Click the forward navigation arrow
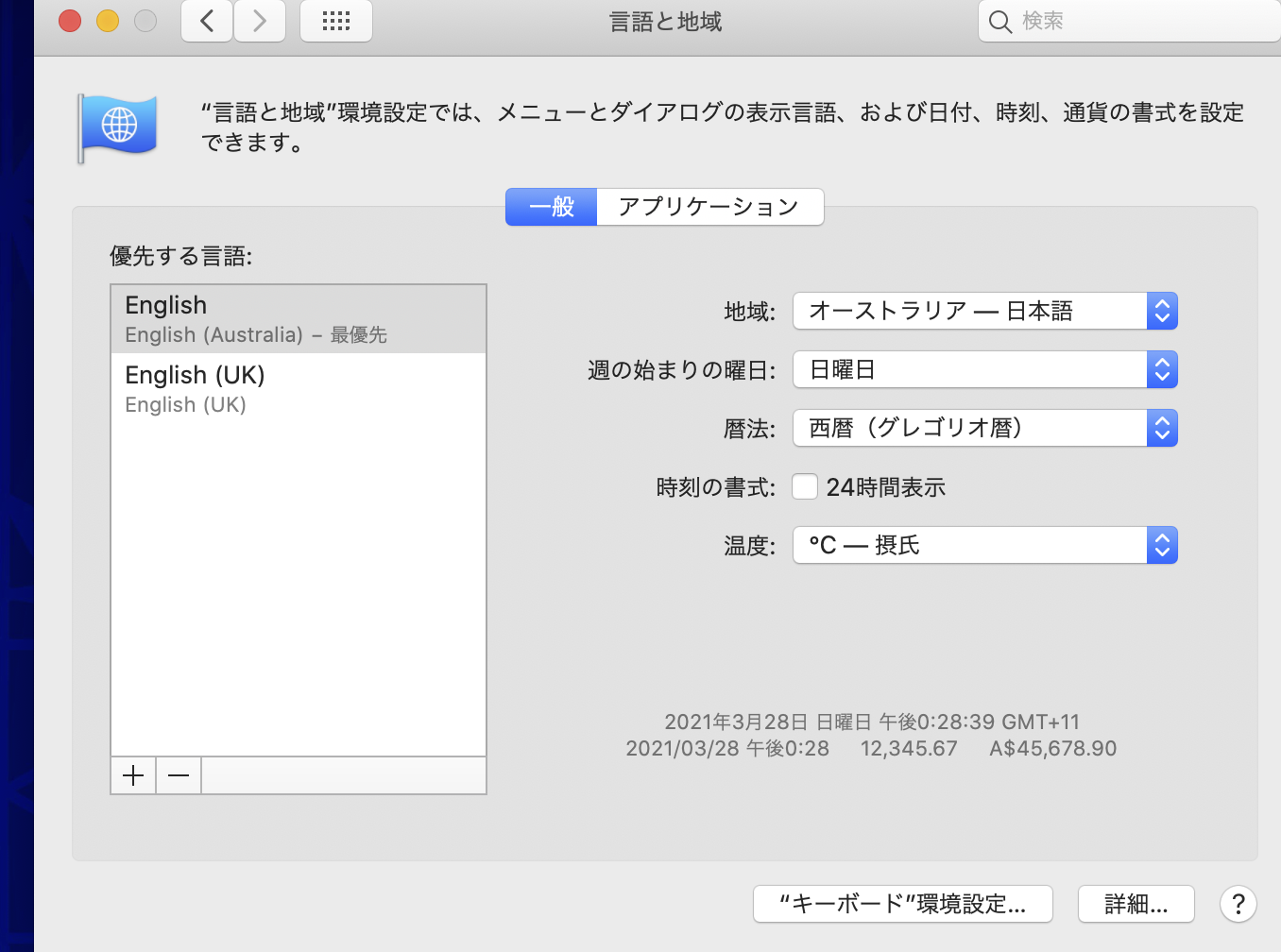 pos(260,21)
